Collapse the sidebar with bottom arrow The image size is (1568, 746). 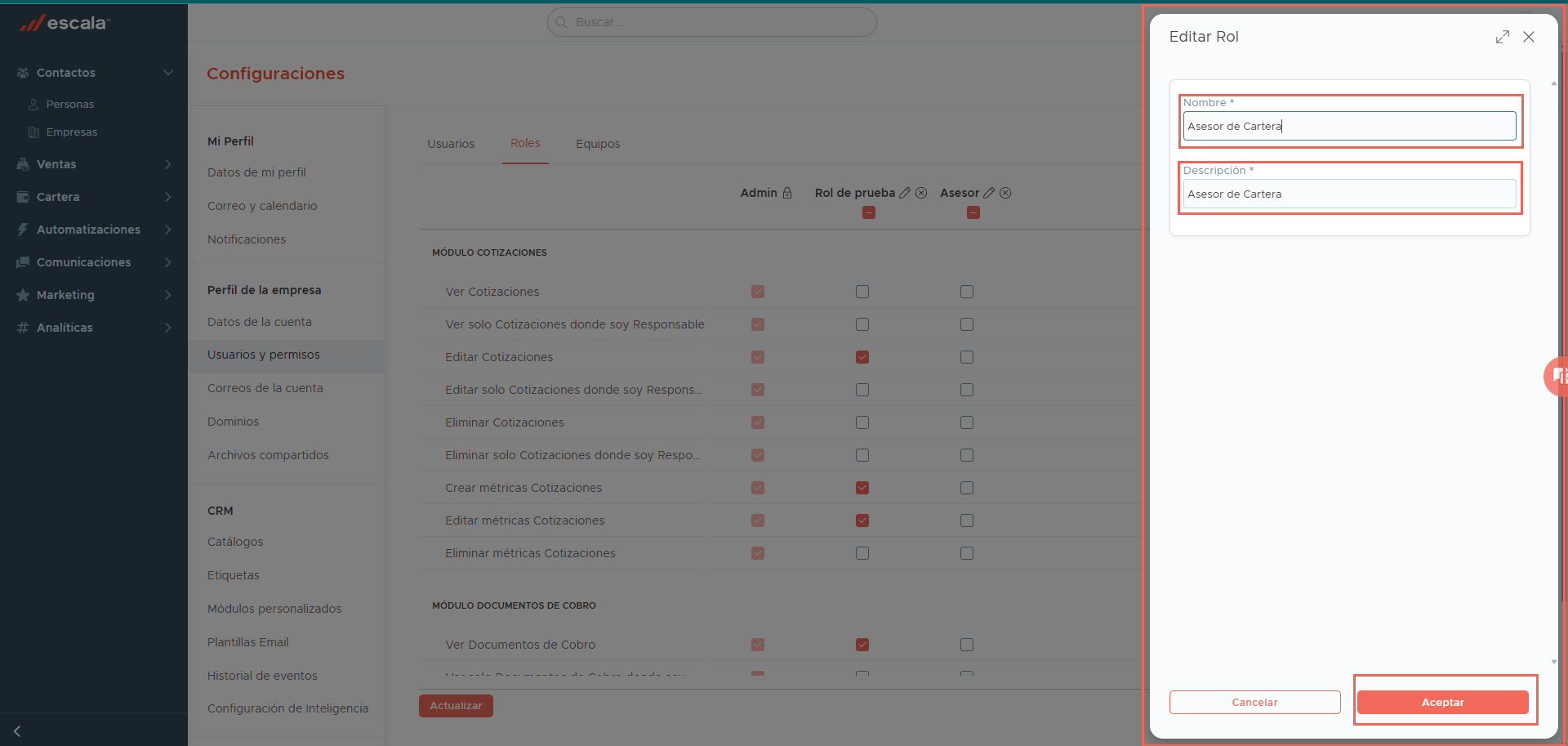tap(17, 731)
